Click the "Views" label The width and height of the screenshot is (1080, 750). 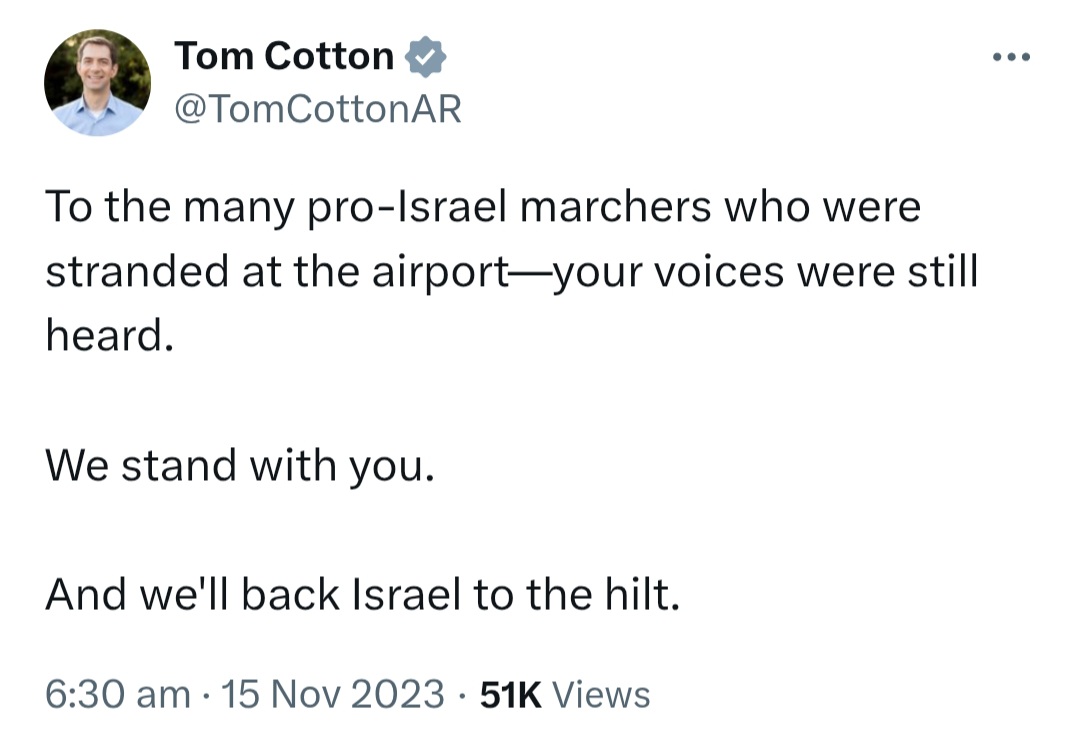601,694
